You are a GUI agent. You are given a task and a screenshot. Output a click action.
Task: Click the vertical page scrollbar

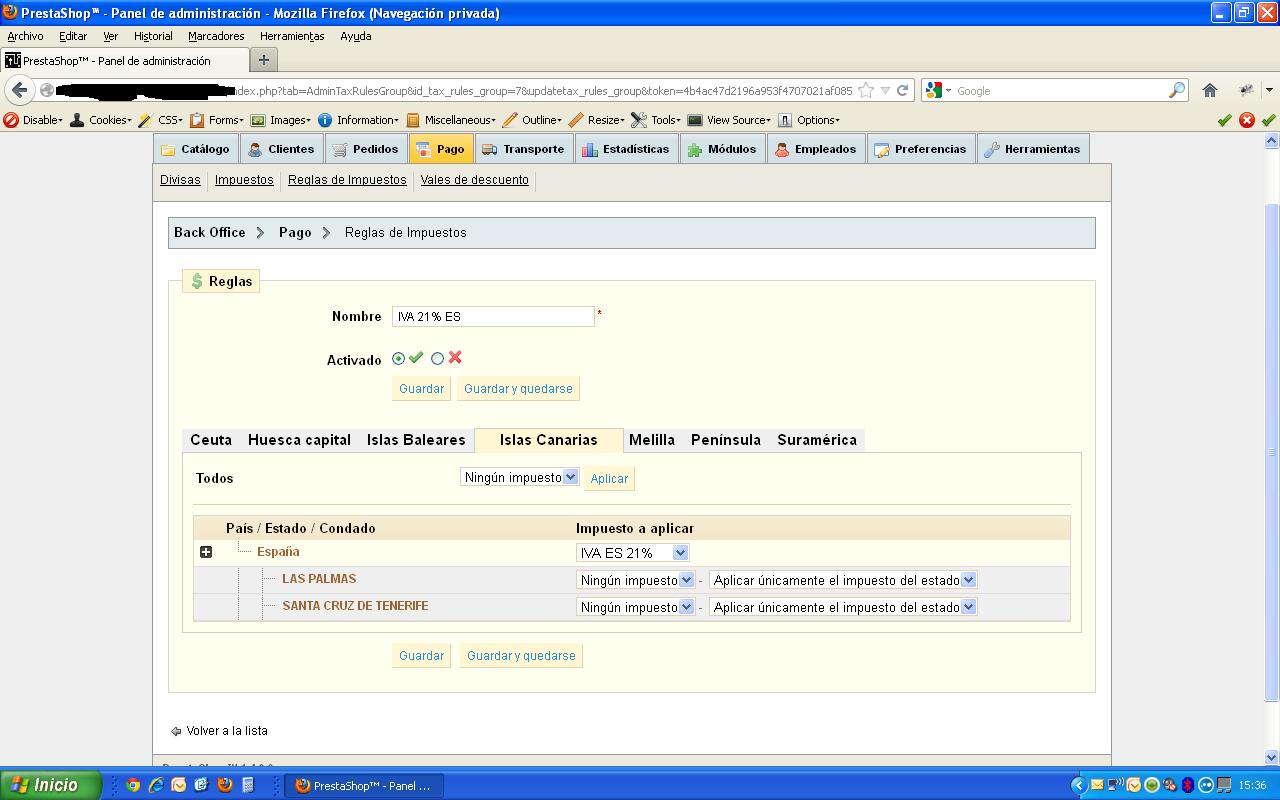tap(1272, 450)
